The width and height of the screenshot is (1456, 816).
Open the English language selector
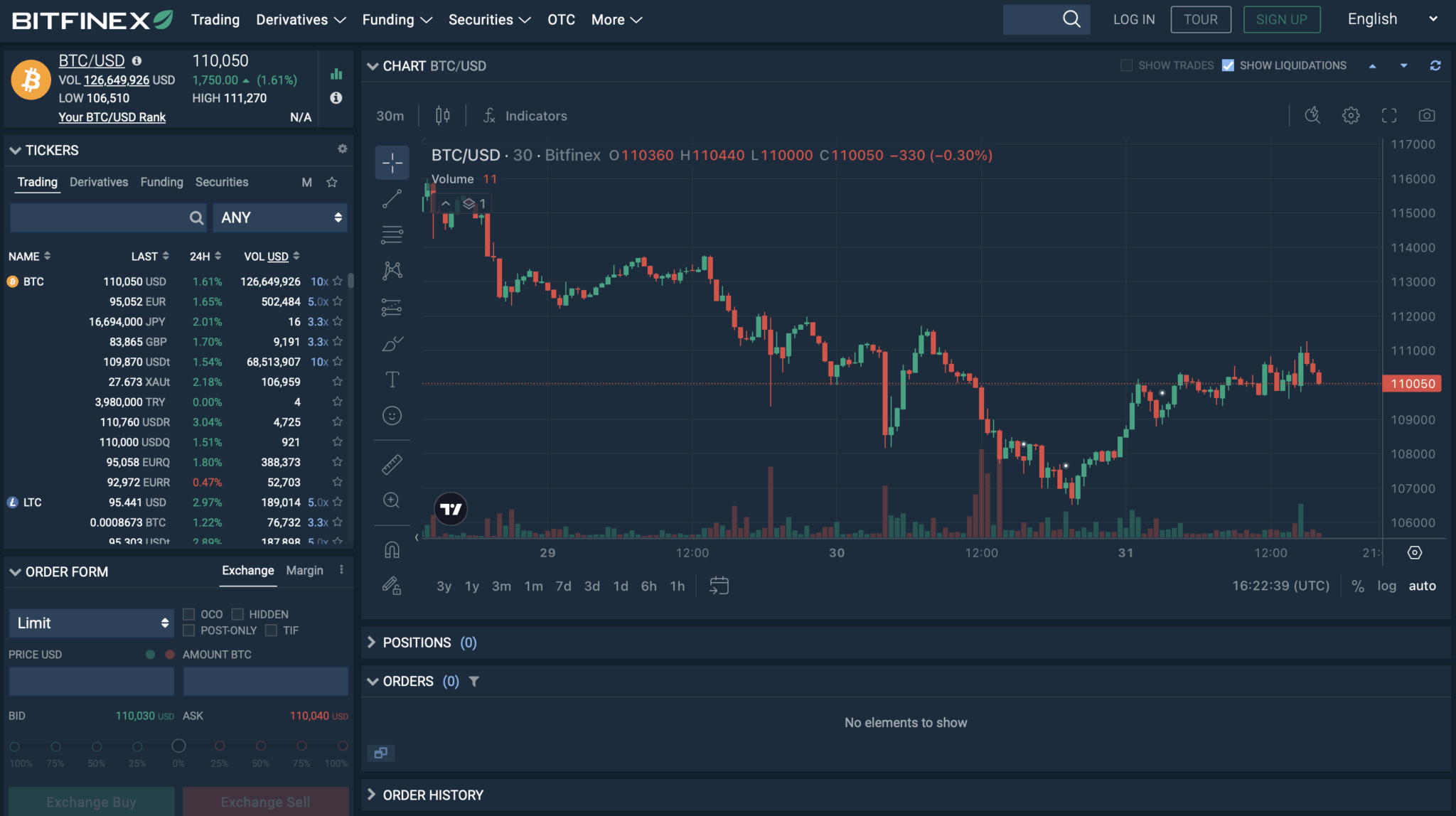point(1392,19)
